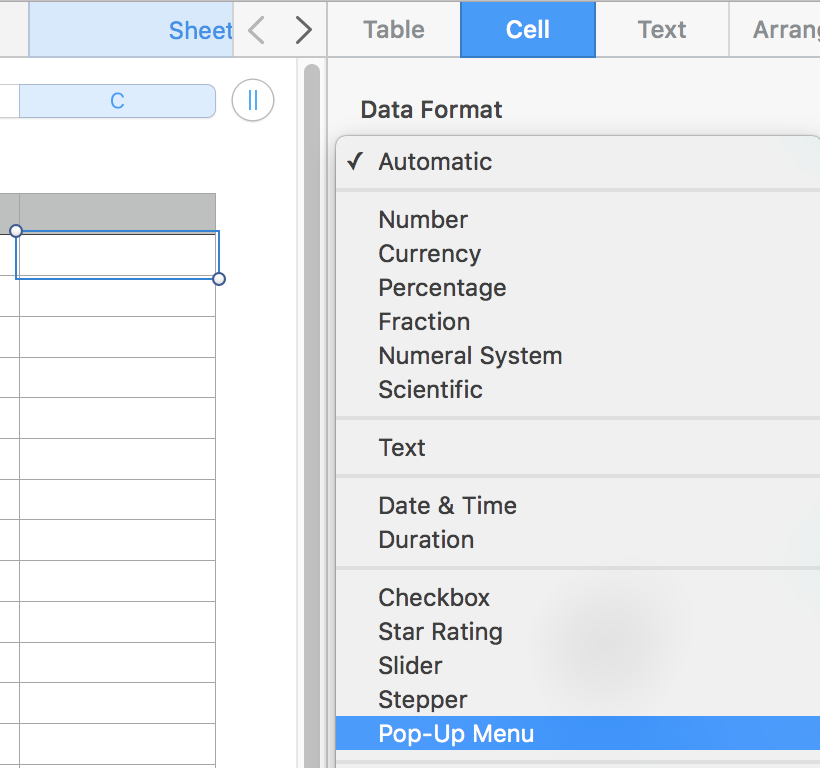Pick Percentage data format
The image size is (820, 768).
coord(442,288)
